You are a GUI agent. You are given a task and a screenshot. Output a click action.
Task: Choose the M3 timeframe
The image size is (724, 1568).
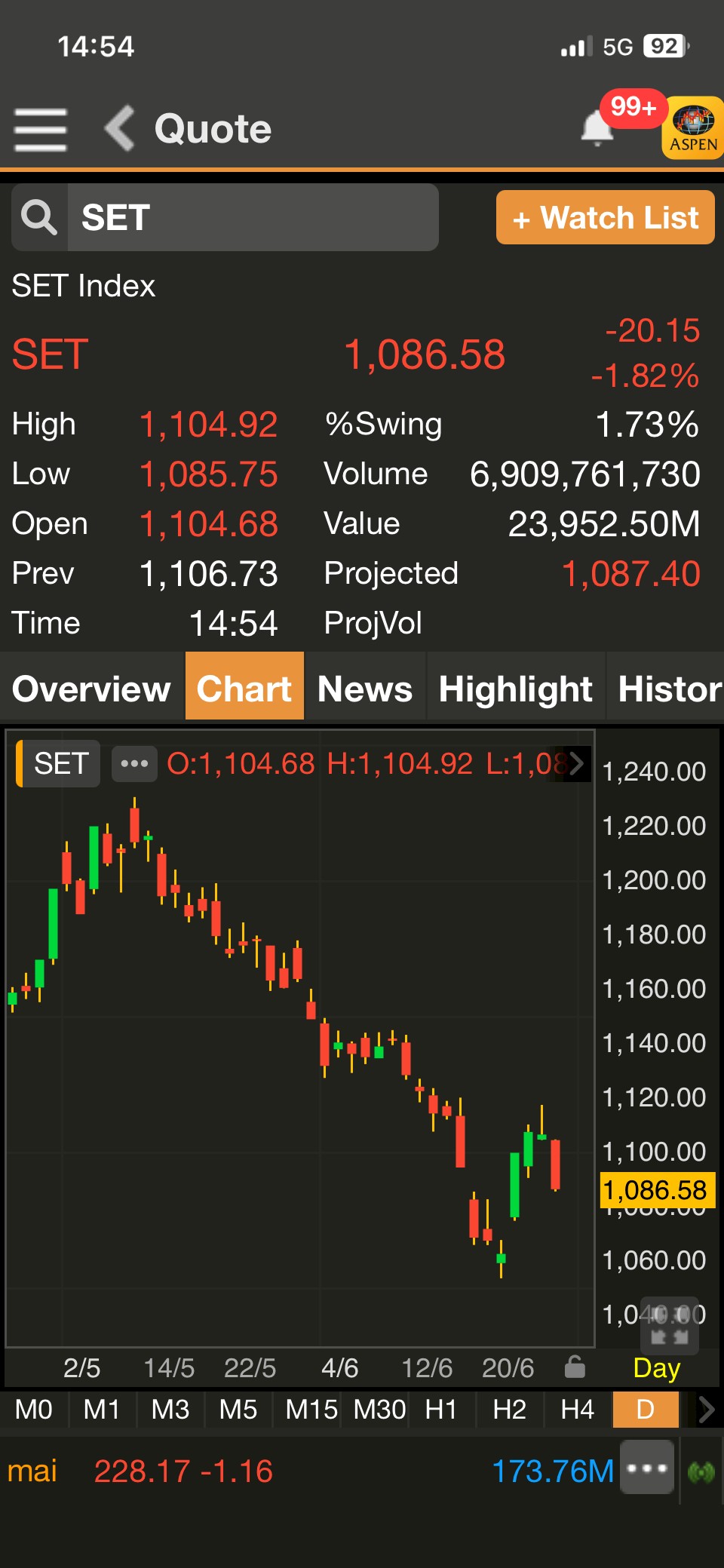170,1409
